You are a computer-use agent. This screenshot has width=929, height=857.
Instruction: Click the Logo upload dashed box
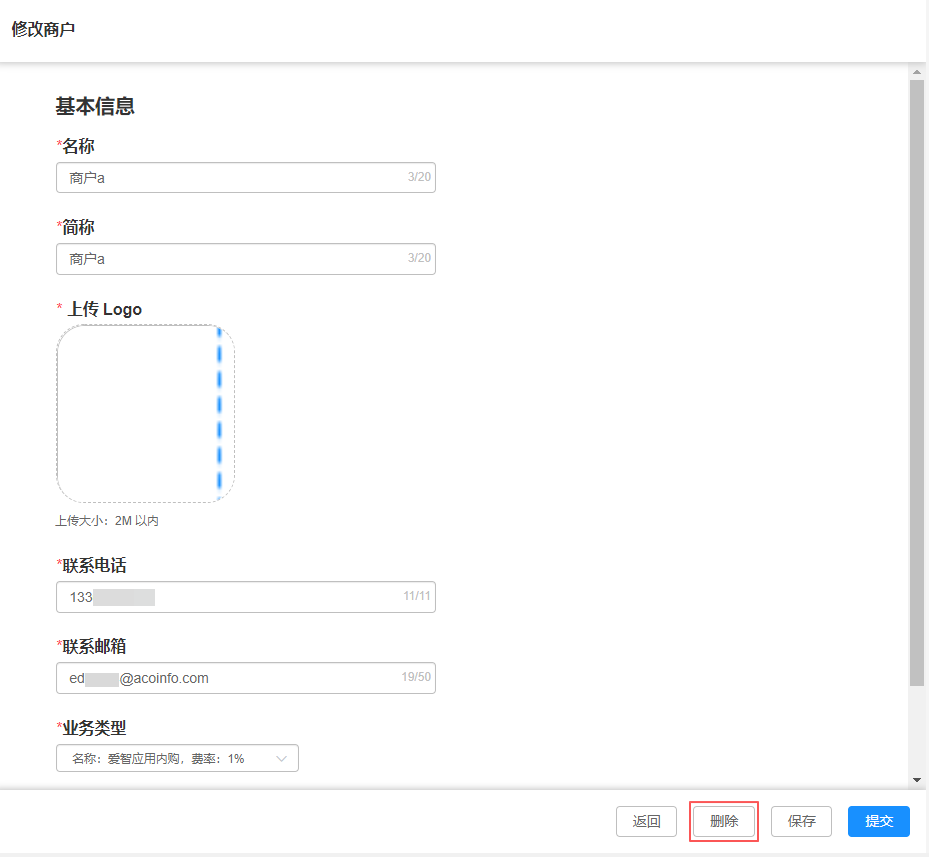click(x=145, y=413)
